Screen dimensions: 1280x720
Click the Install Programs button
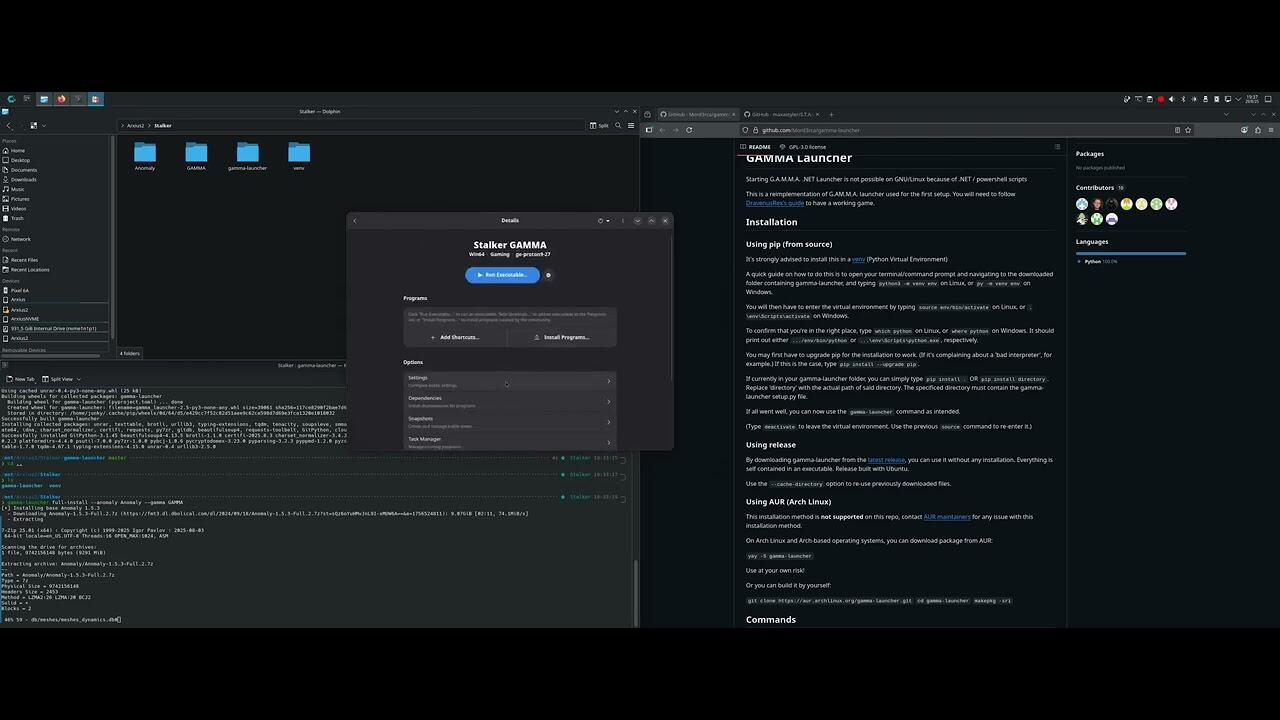(x=562, y=337)
